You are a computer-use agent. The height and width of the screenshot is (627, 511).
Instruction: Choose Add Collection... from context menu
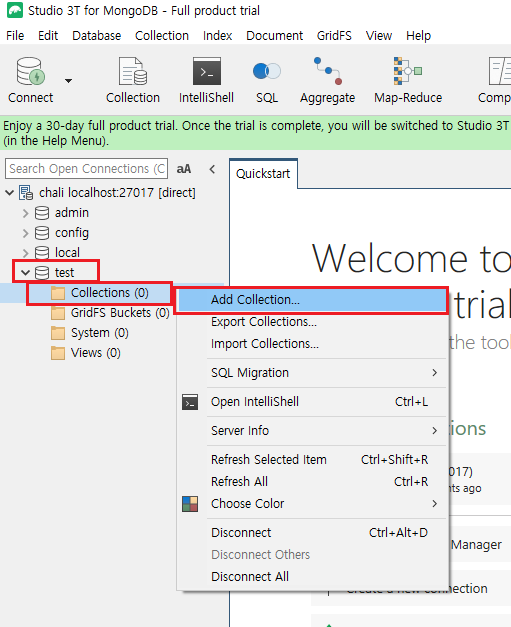point(312,300)
